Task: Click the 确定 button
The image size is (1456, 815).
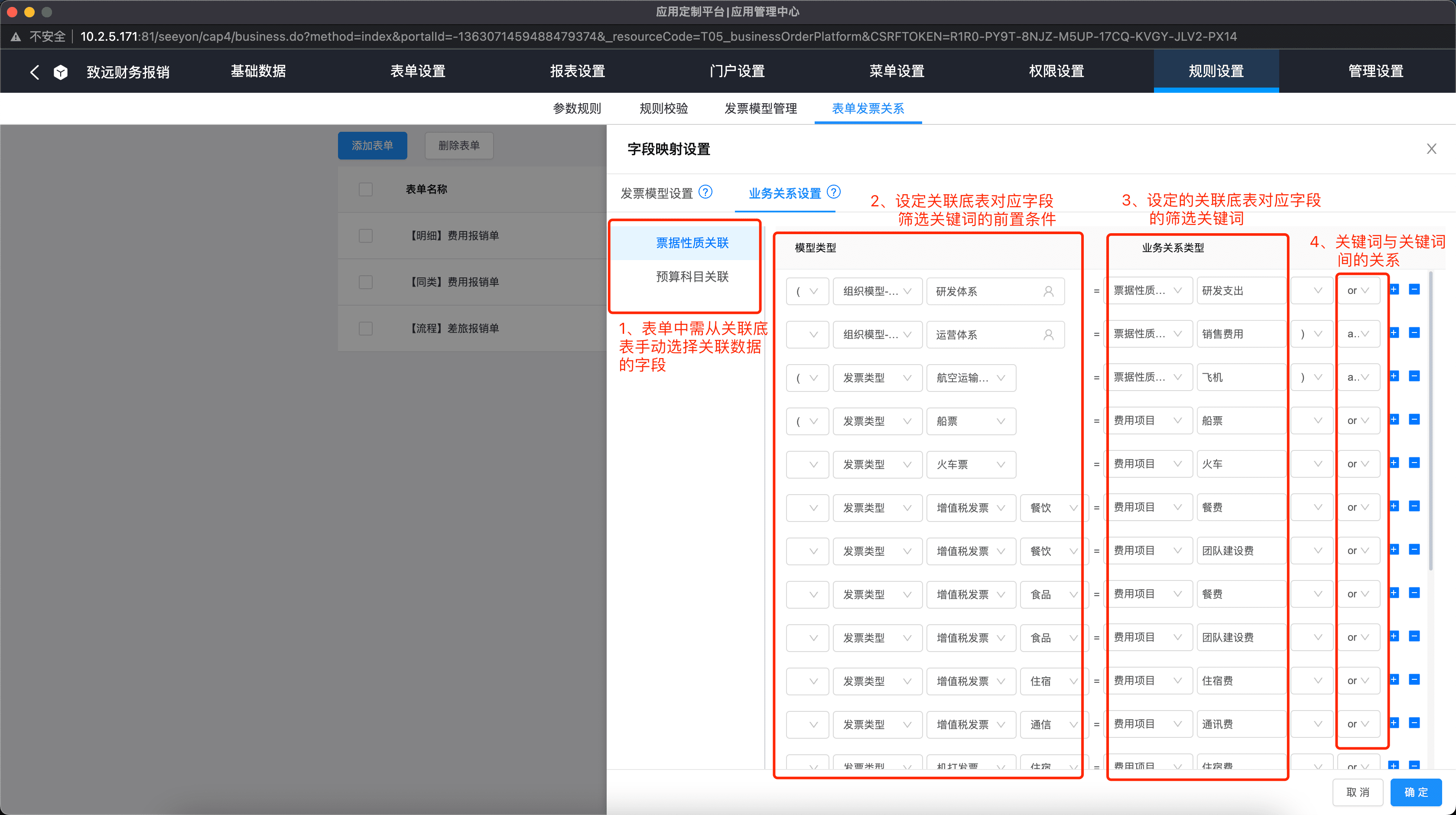Action: tap(1416, 792)
